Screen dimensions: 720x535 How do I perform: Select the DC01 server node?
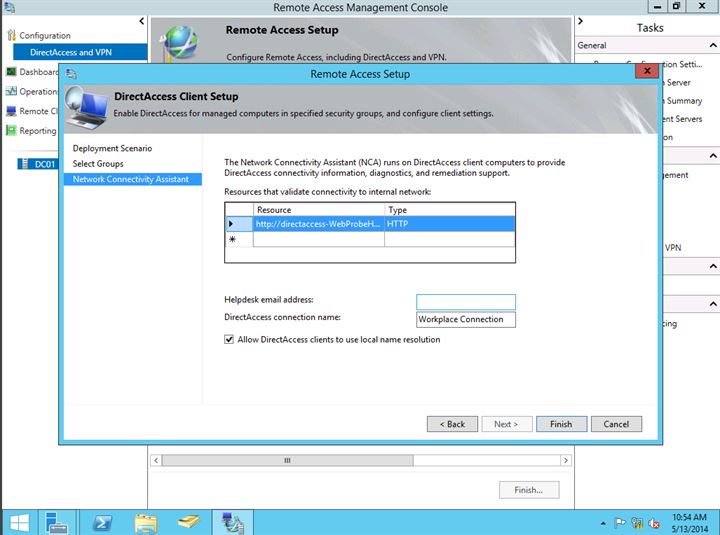click(40, 164)
